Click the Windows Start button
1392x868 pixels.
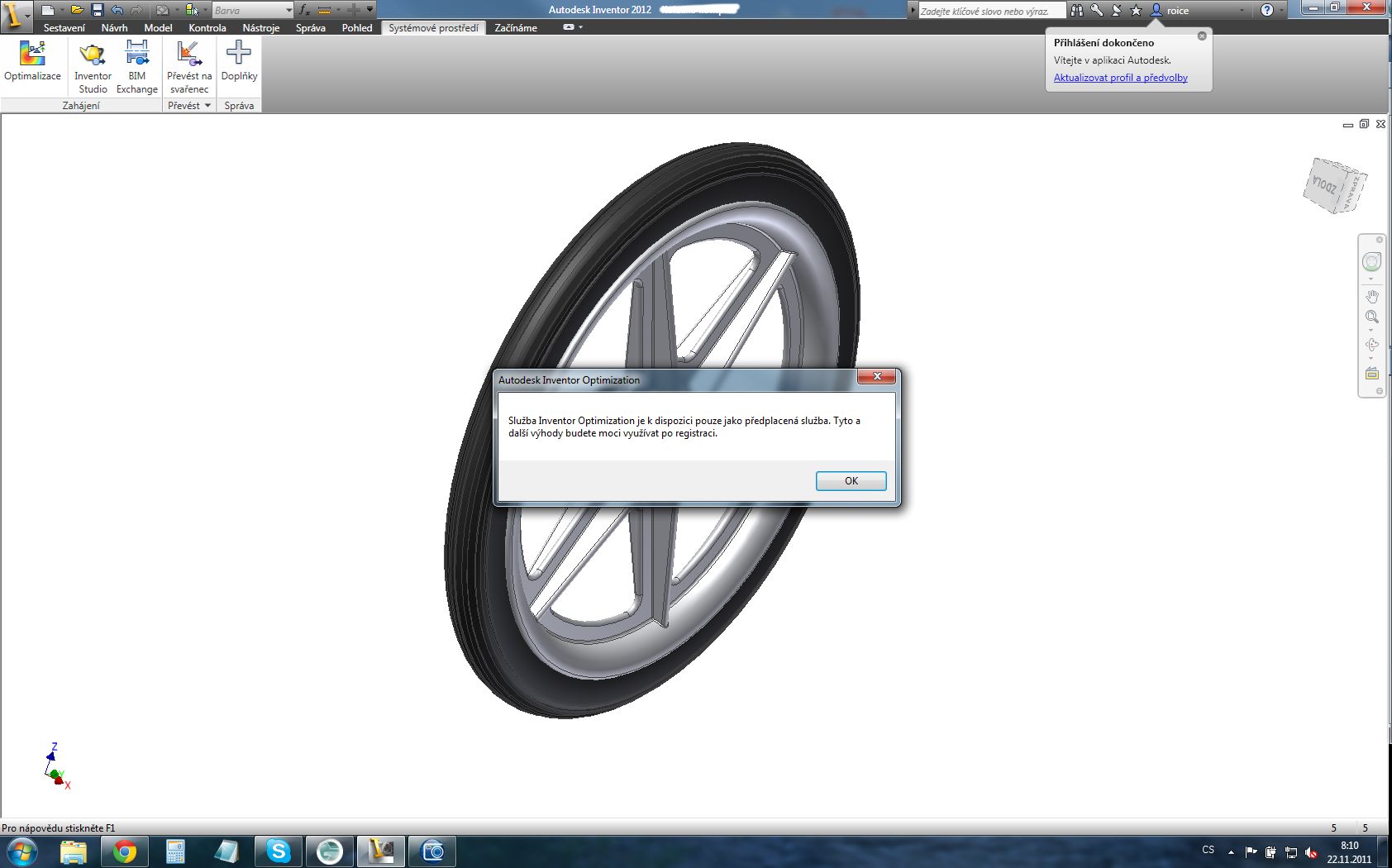[21, 851]
